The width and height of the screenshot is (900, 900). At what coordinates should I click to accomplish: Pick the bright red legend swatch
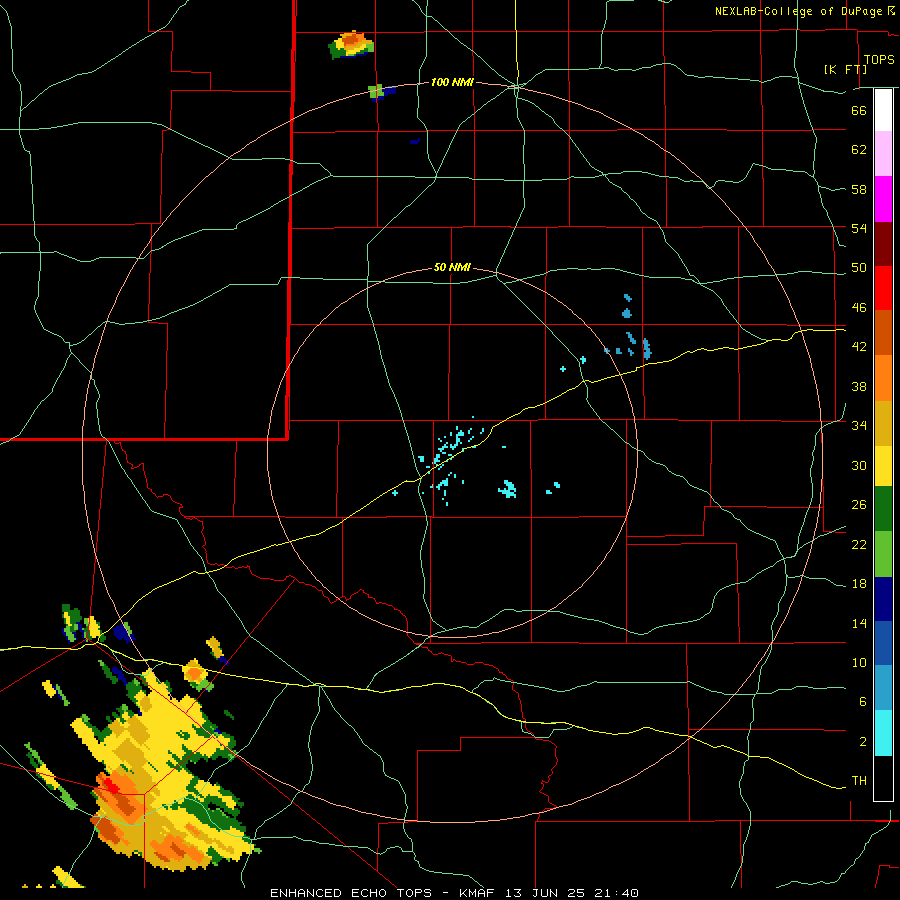883,288
